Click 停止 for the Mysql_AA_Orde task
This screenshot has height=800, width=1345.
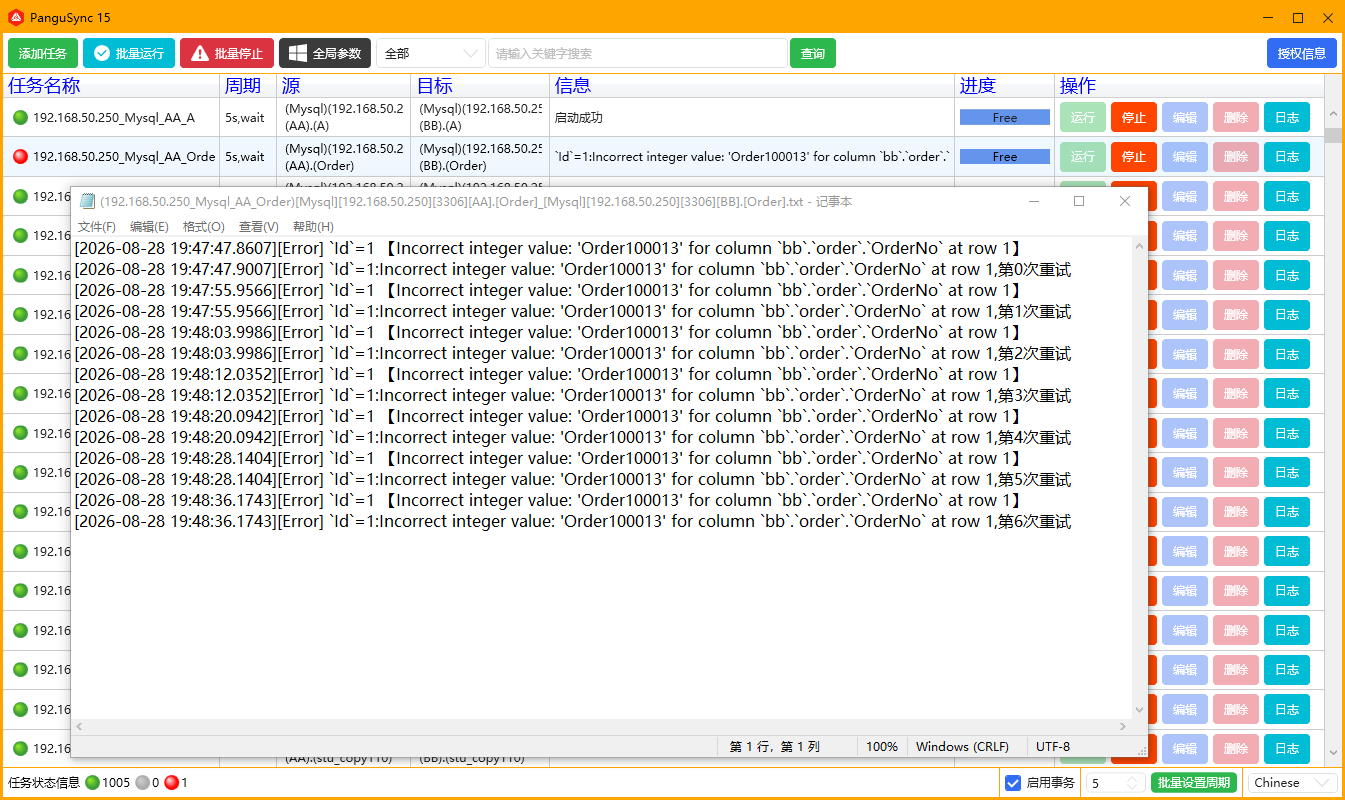(x=1134, y=157)
